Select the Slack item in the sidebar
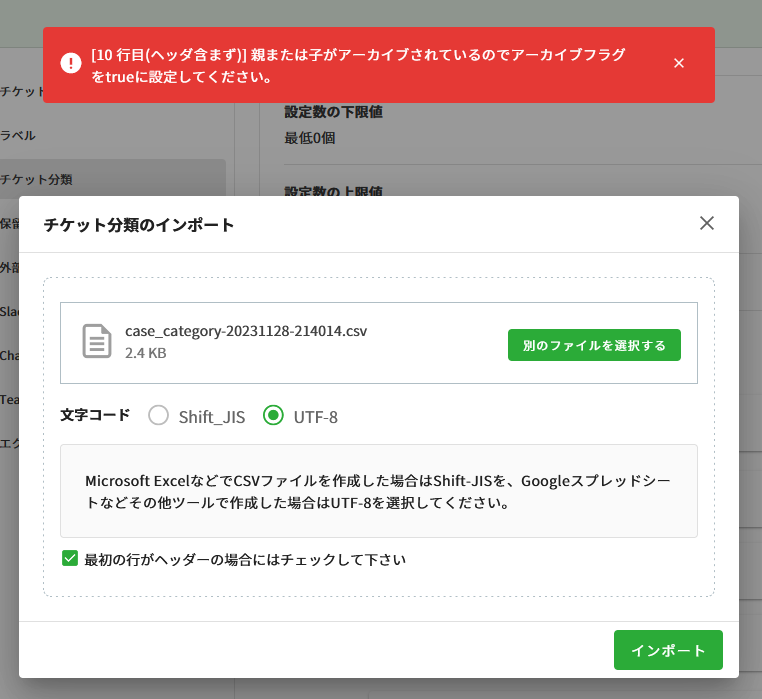Viewport: 762px width, 699px height. [x=9, y=311]
